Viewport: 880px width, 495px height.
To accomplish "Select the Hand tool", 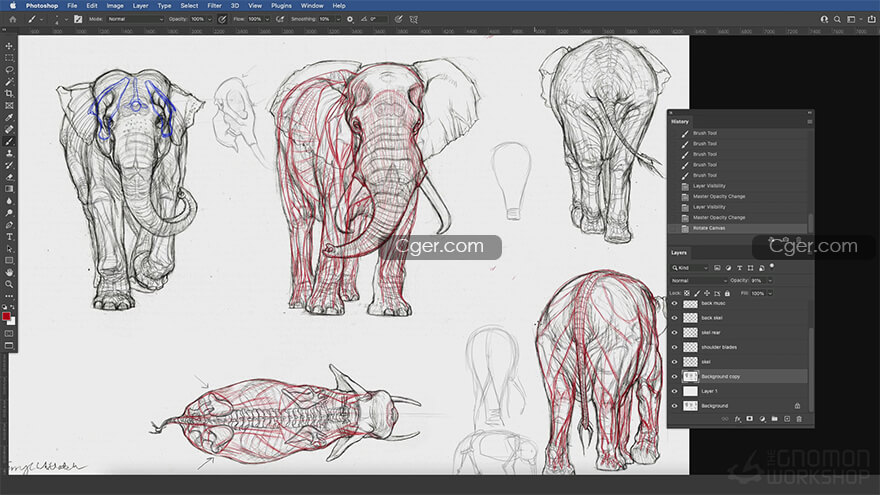I will pyautogui.click(x=9, y=273).
